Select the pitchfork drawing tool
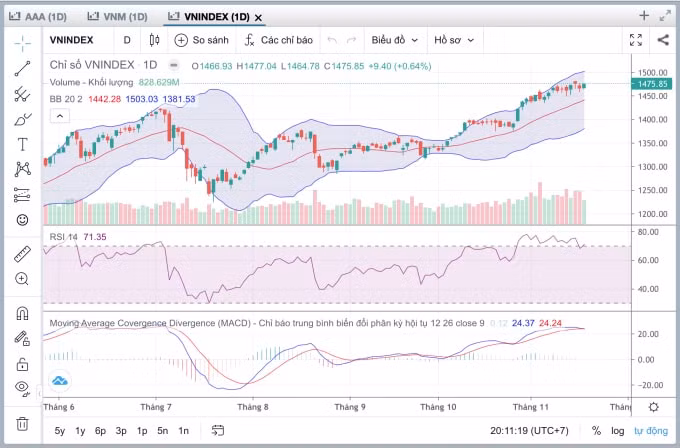 23,94
